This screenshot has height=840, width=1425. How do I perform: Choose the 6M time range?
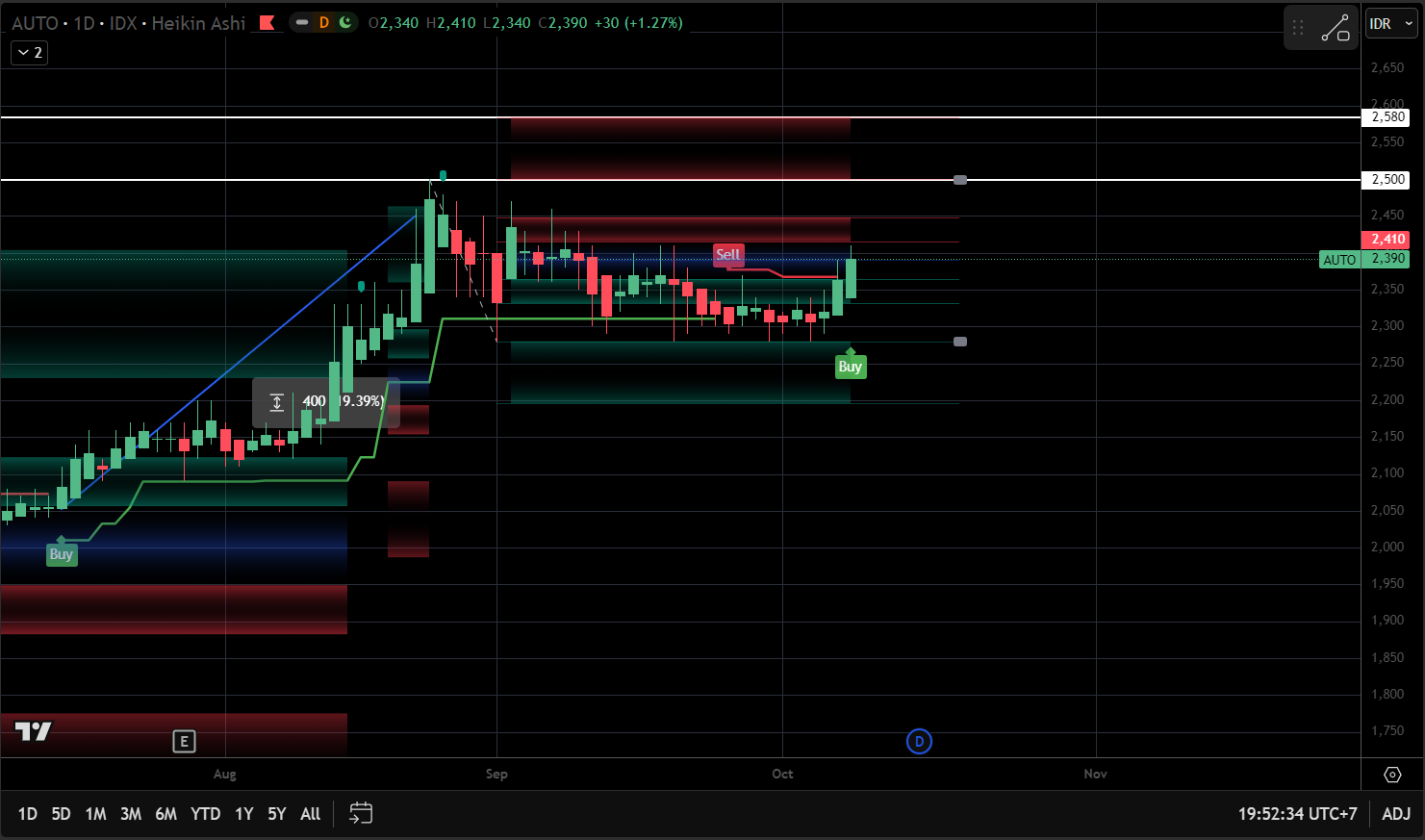click(x=165, y=814)
